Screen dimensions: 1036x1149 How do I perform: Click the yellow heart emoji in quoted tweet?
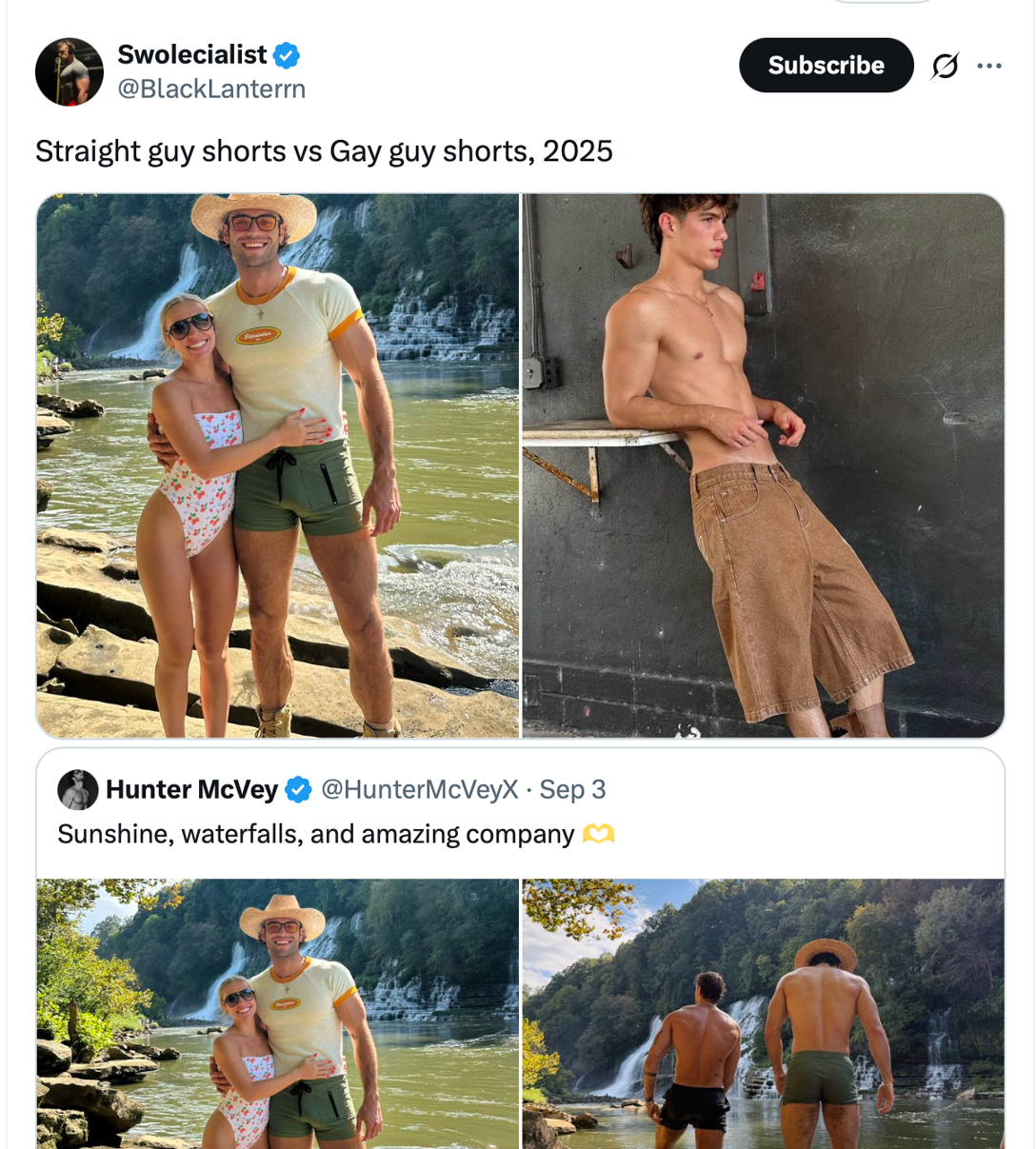click(598, 835)
